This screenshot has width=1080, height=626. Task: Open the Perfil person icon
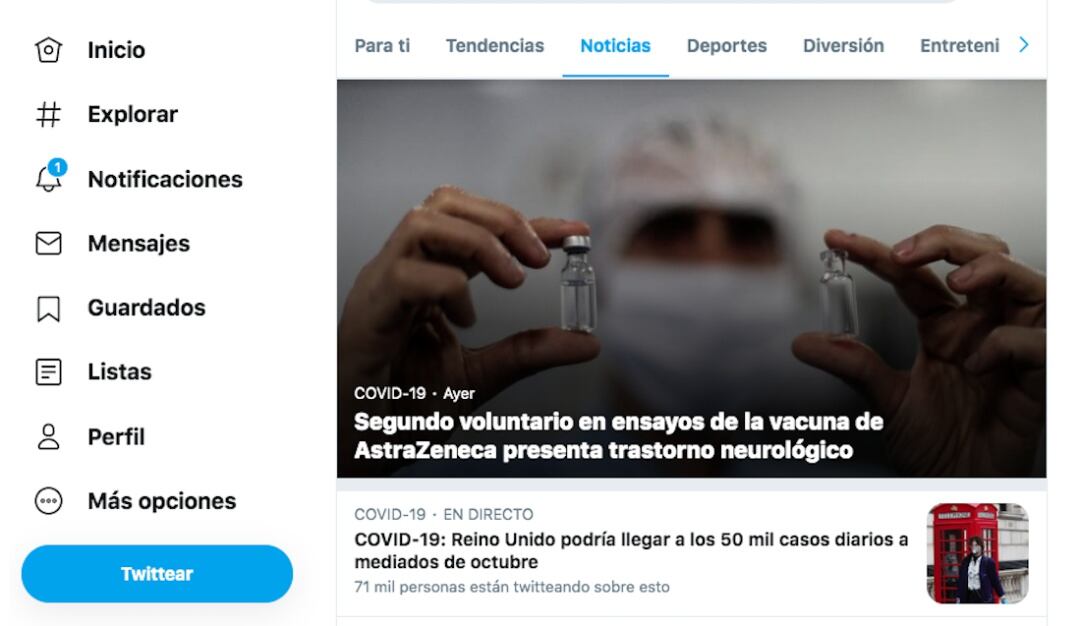coord(48,437)
